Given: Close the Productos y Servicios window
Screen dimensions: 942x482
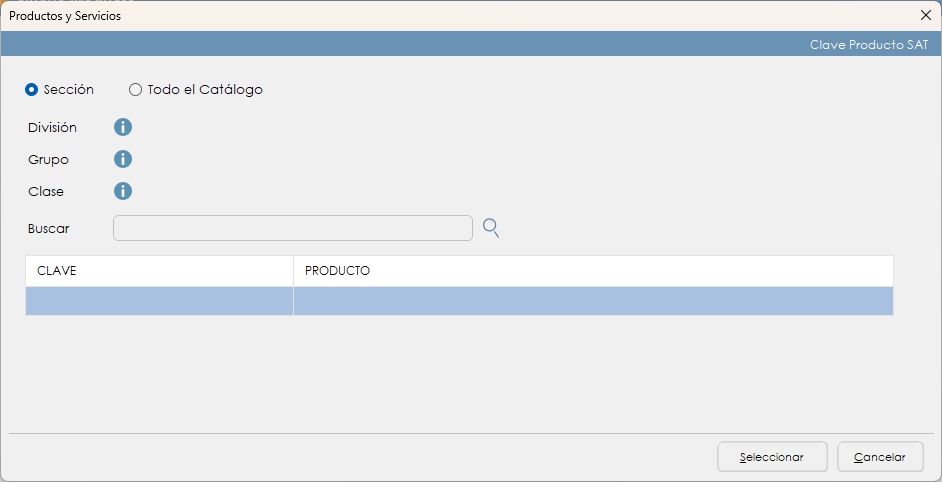Looking at the screenshot, I should coord(925,15).
